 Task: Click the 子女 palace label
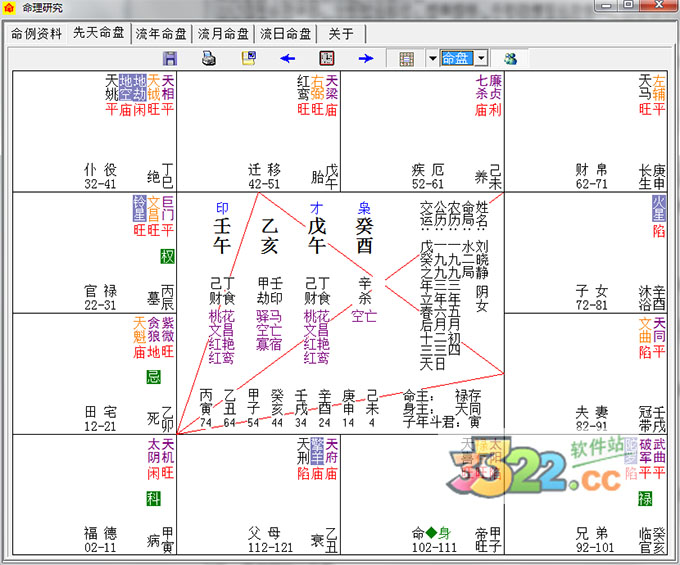pyautogui.click(x=592, y=291)
